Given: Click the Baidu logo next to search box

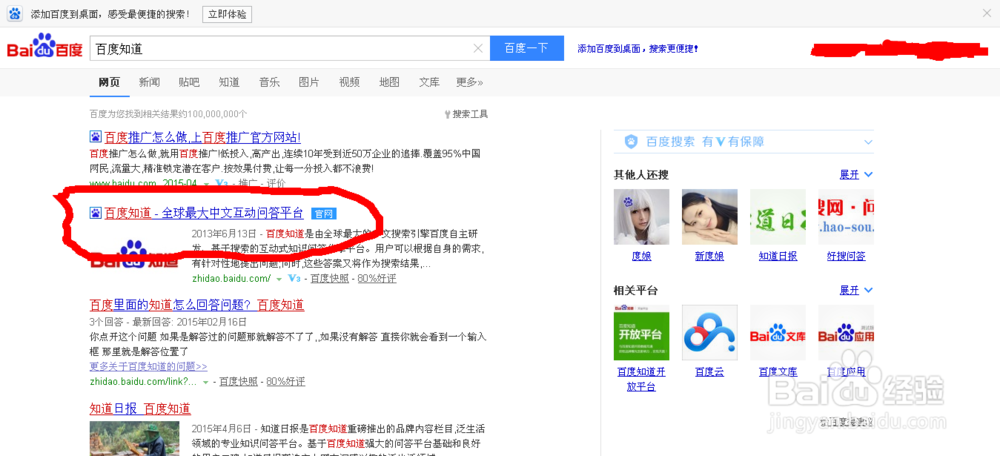Looking at the screenshot, I should pos(44,47).
